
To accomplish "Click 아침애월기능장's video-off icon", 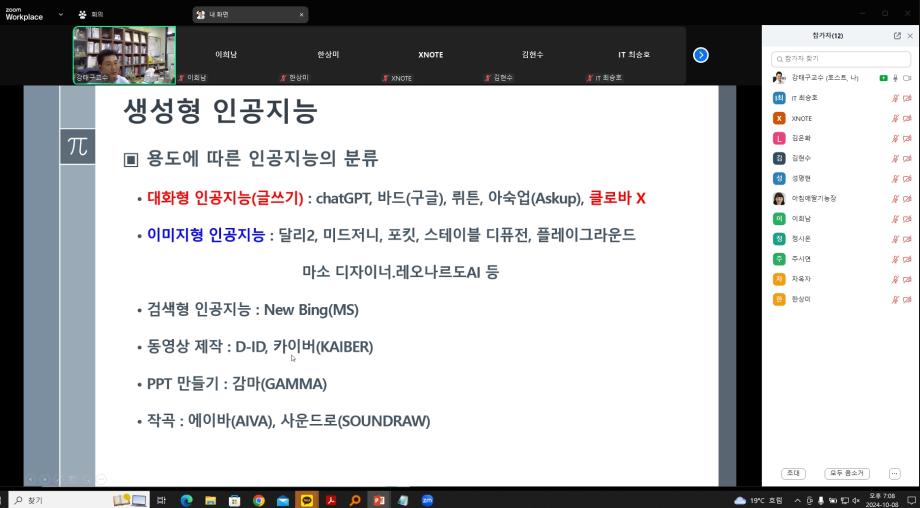I will tap(907, 199).
